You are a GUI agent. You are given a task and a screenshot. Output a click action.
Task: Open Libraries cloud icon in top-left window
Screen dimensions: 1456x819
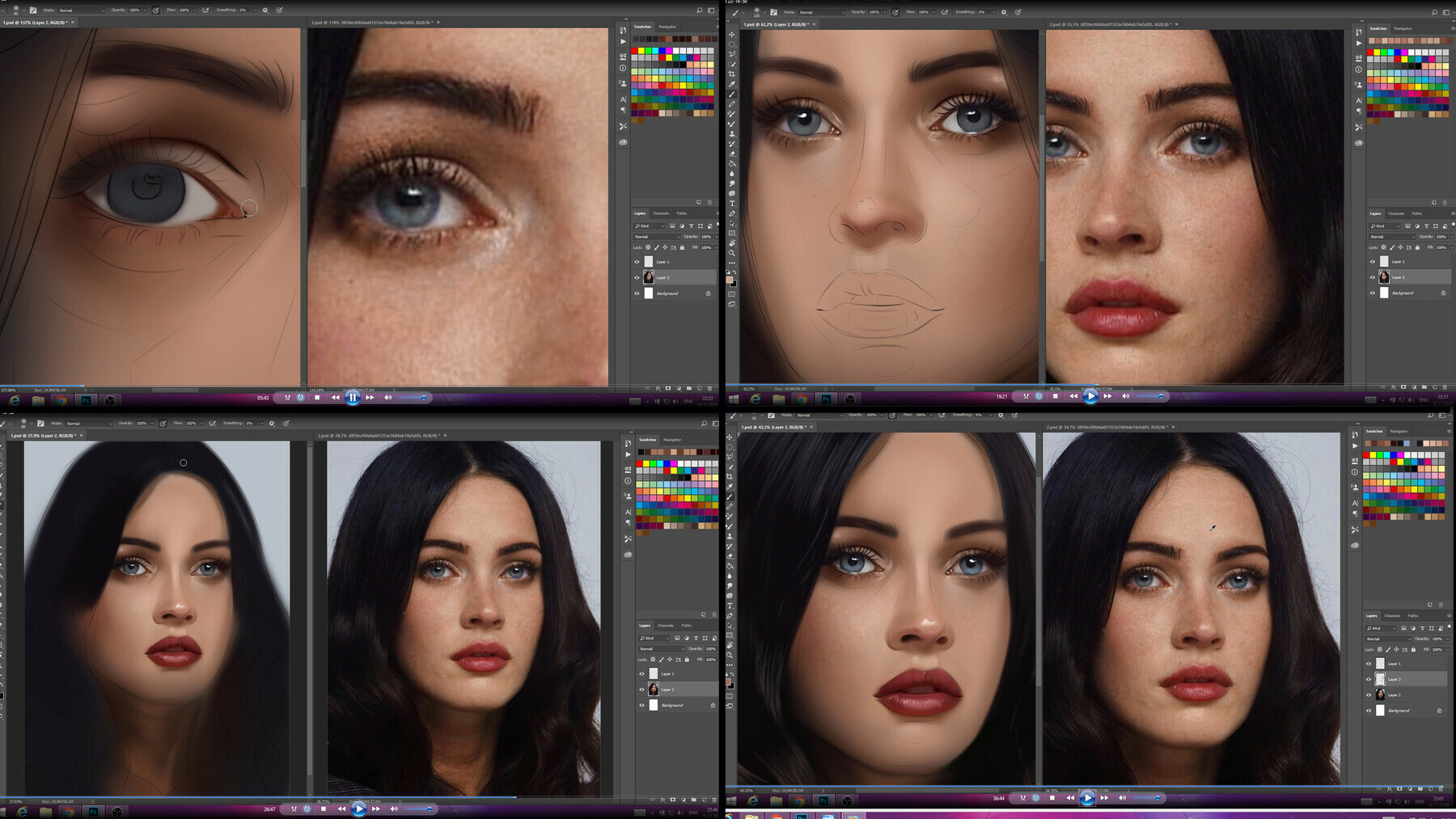623,142
